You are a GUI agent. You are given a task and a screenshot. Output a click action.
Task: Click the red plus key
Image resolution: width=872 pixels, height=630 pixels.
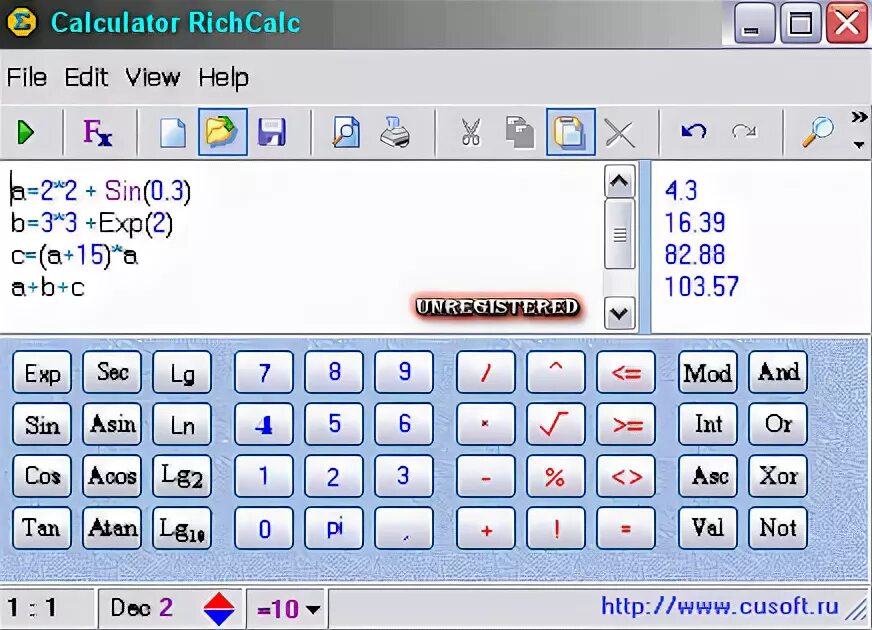coord(485,528)
